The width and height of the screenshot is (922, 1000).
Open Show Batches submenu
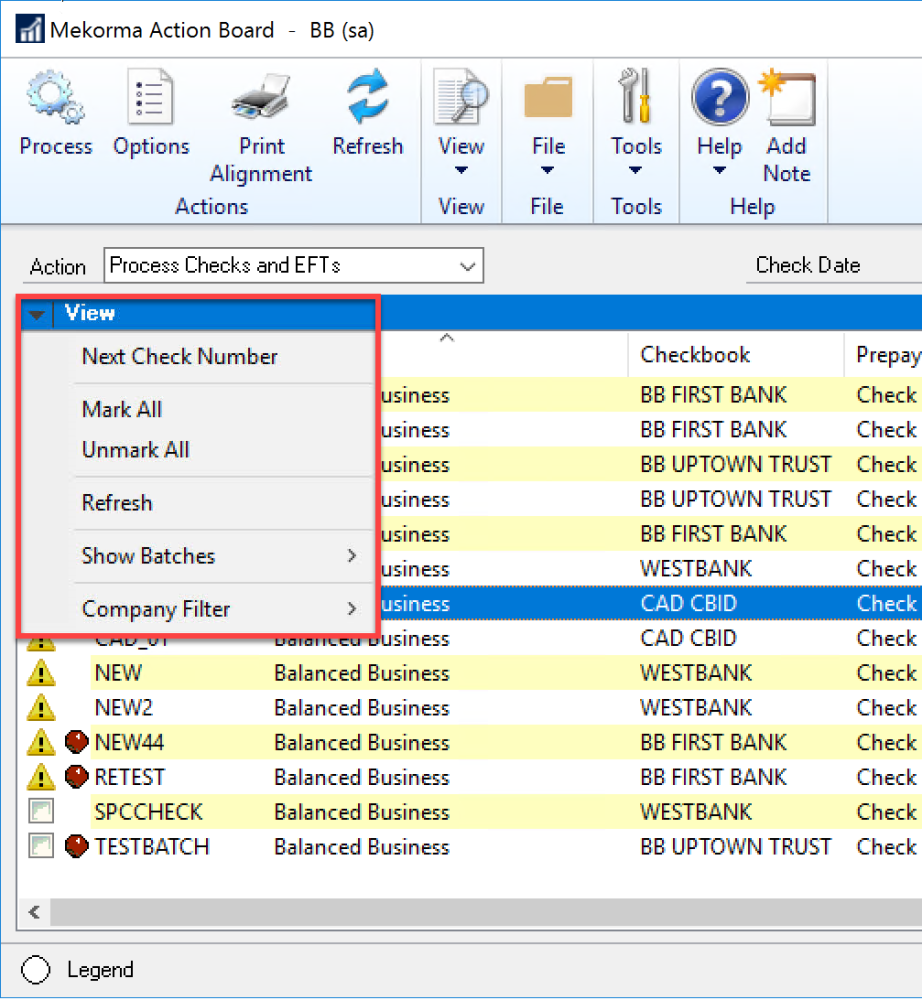[220, 556]
